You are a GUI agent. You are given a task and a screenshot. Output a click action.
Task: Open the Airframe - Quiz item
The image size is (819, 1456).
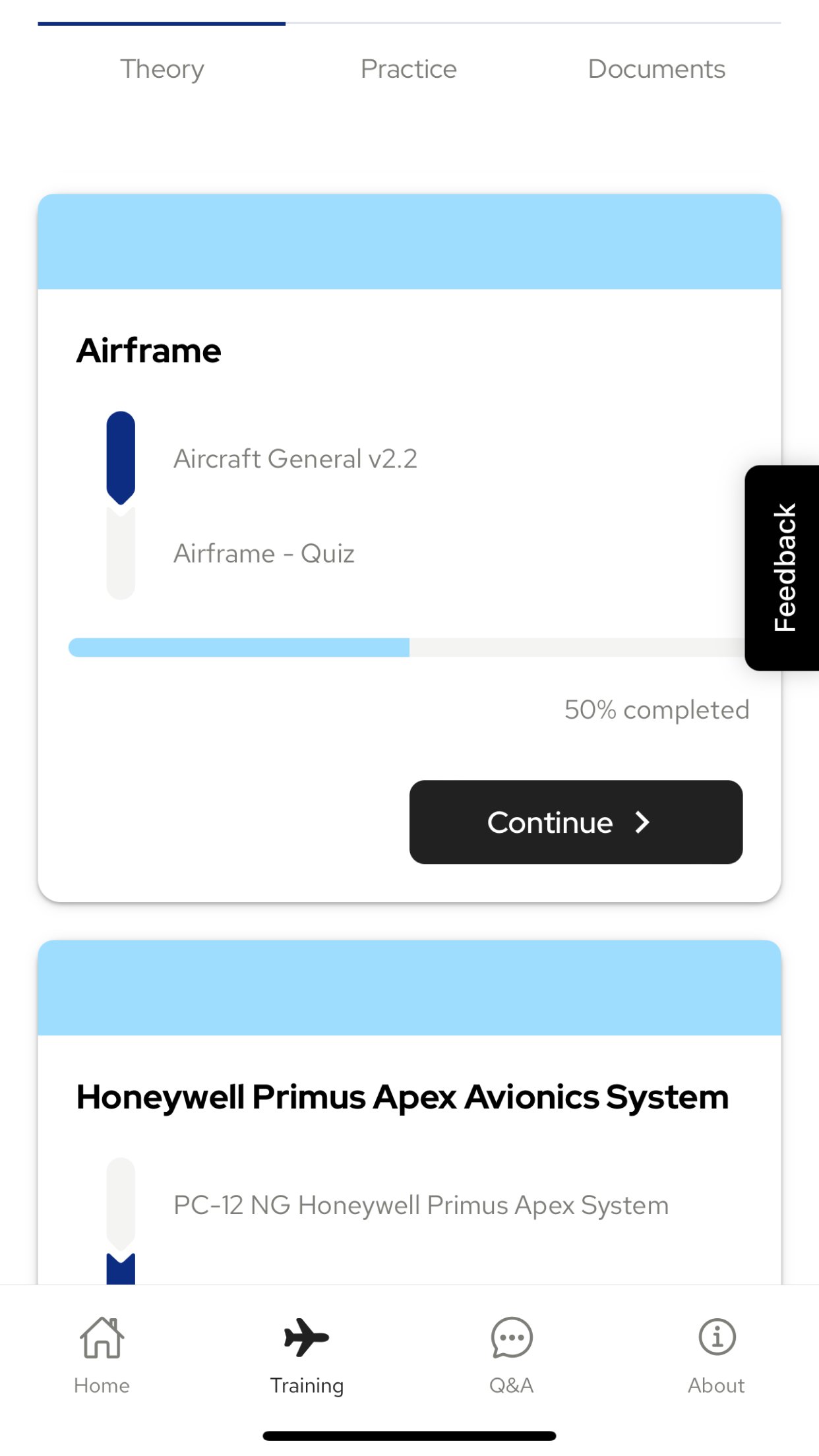(x=264, y=553)
